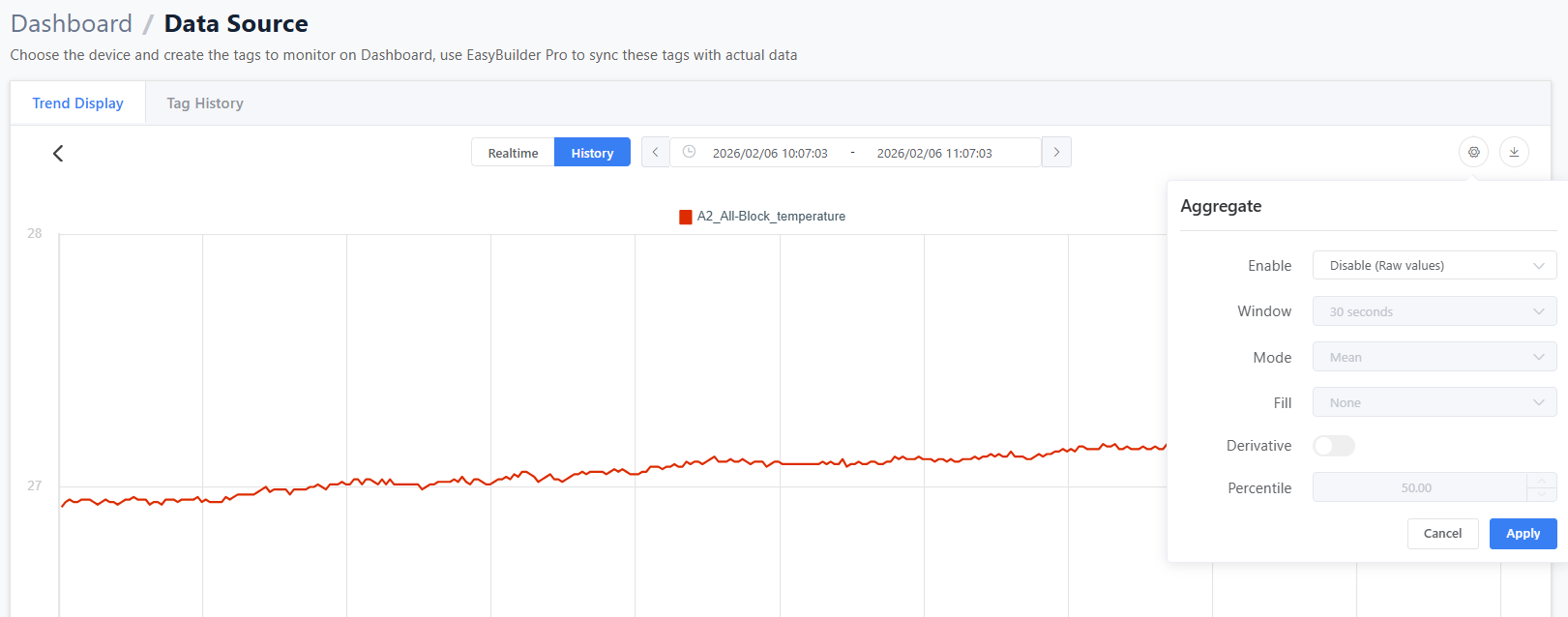Select the History mode button
Screen dimensions: 1568x617
point(592,153)
